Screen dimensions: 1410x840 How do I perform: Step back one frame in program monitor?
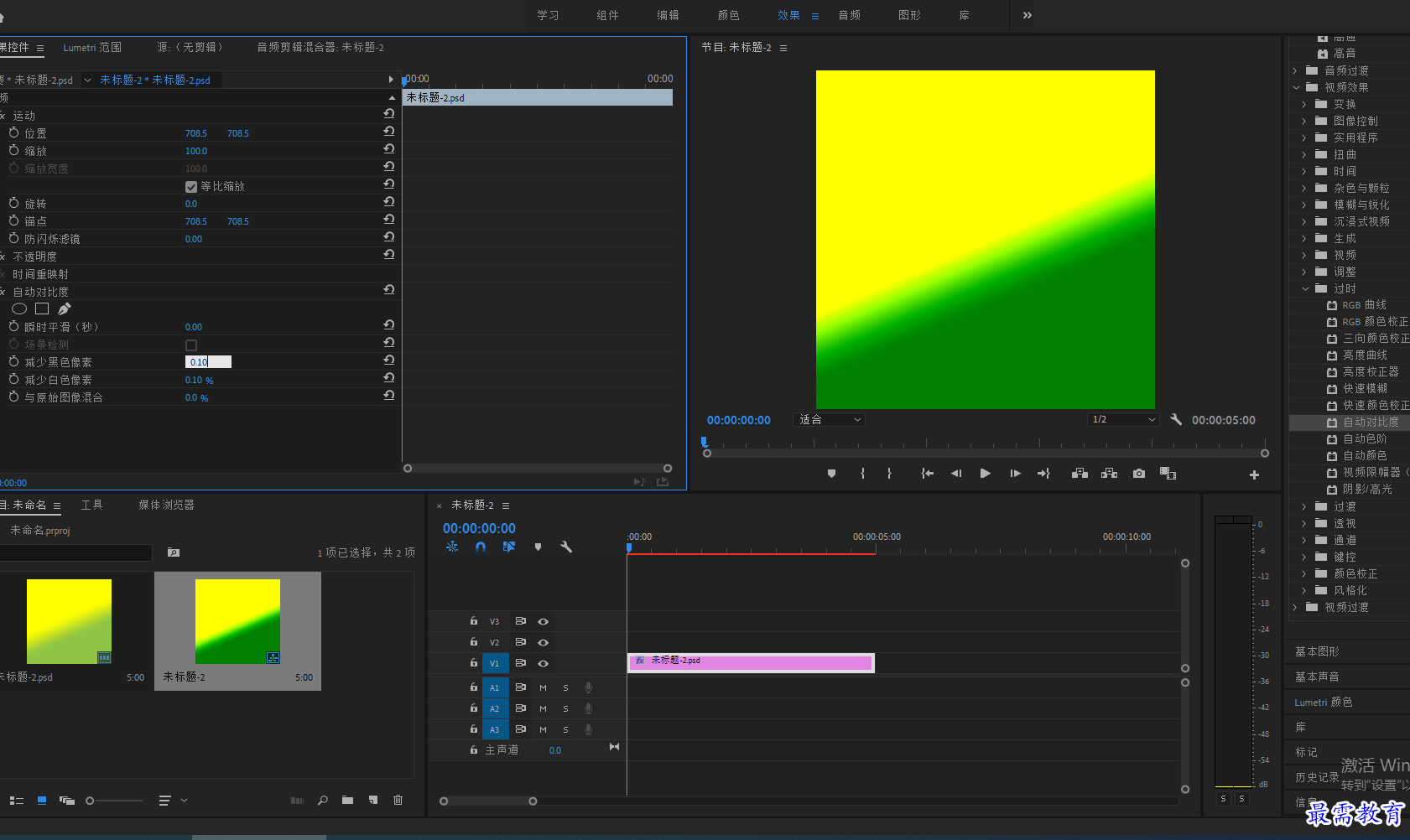point(956,474)
